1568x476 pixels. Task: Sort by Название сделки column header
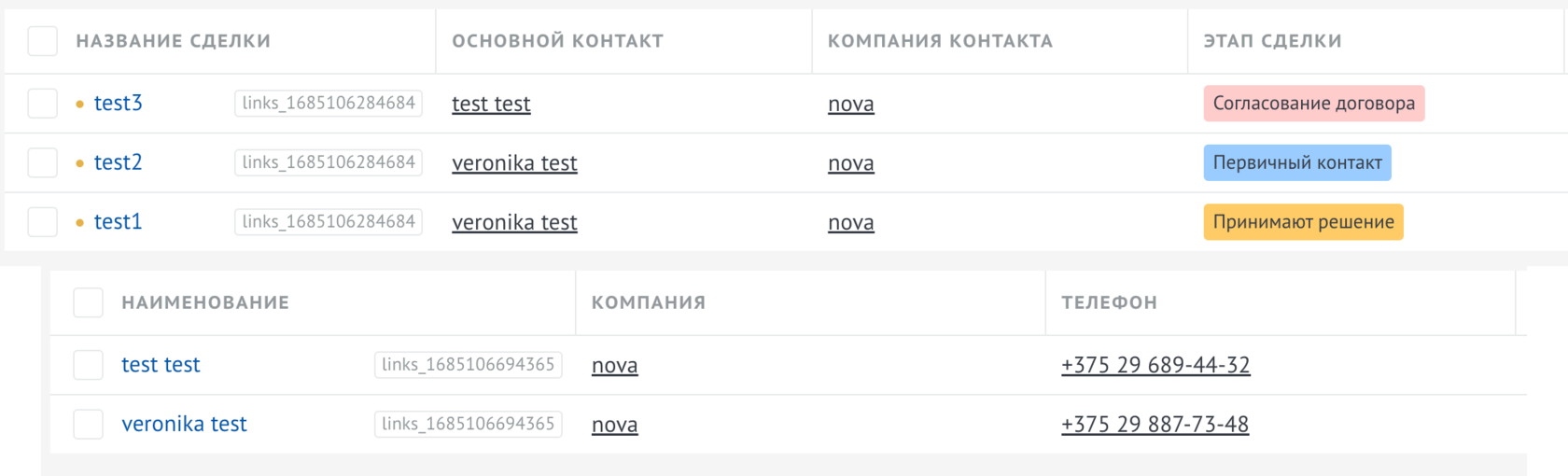[x=174, y=41]
